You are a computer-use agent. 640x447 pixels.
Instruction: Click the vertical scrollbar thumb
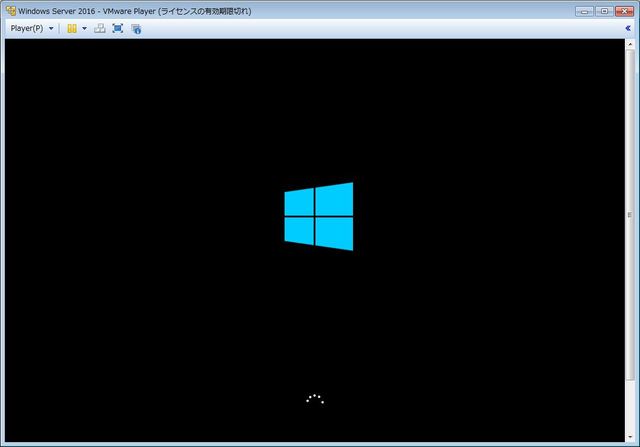click(630, 215)
